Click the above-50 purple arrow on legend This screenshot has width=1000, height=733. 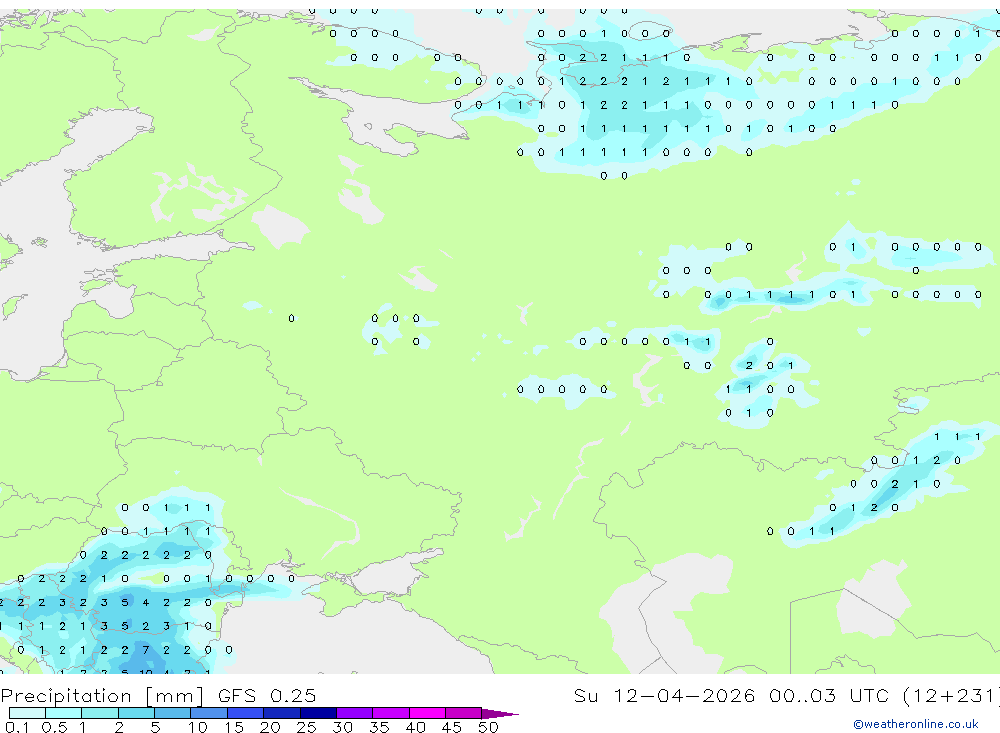[500, 713]
